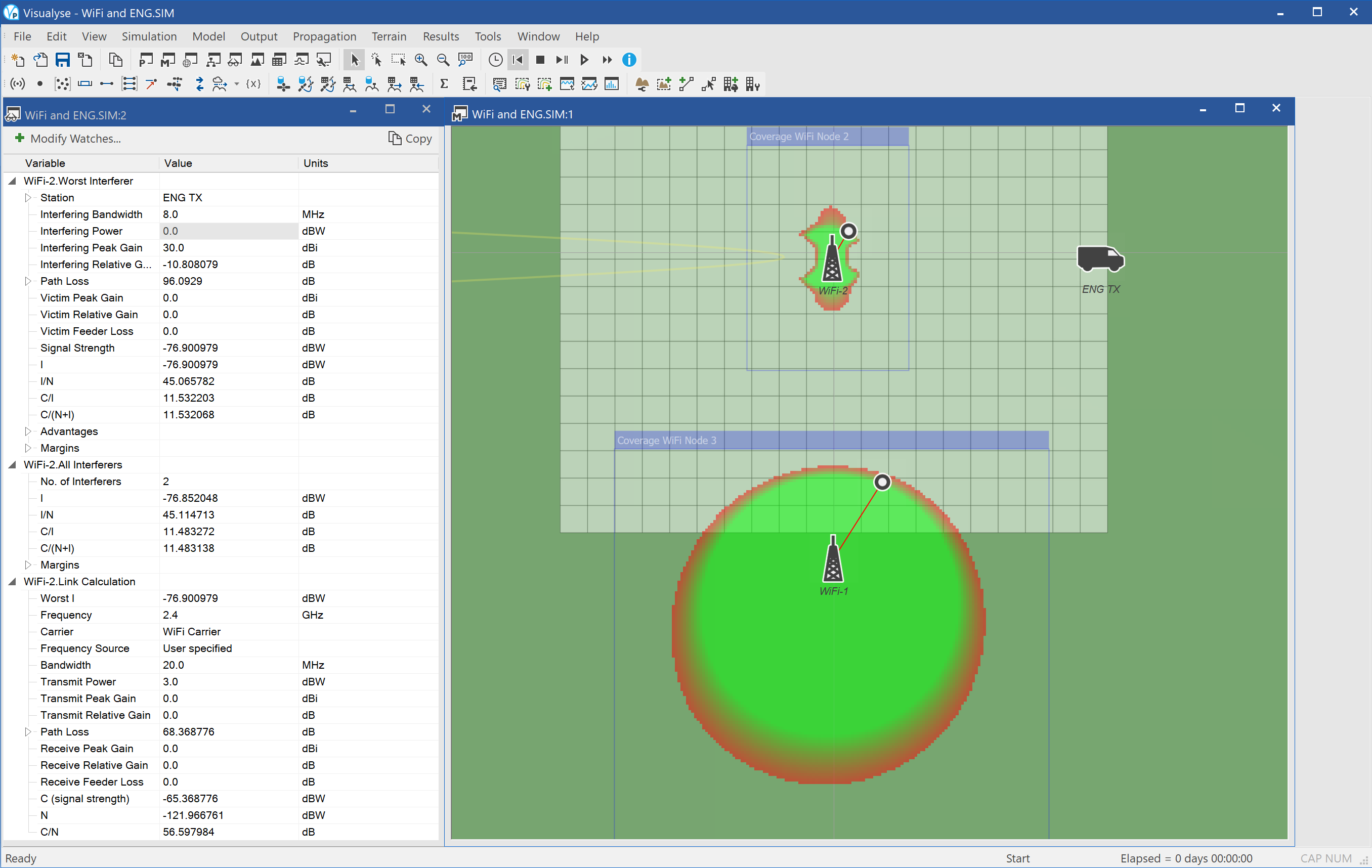Click the antenna types icon
Image resolution: width=1372 pixels, height=868 pixels.
[x=18, y=84]
